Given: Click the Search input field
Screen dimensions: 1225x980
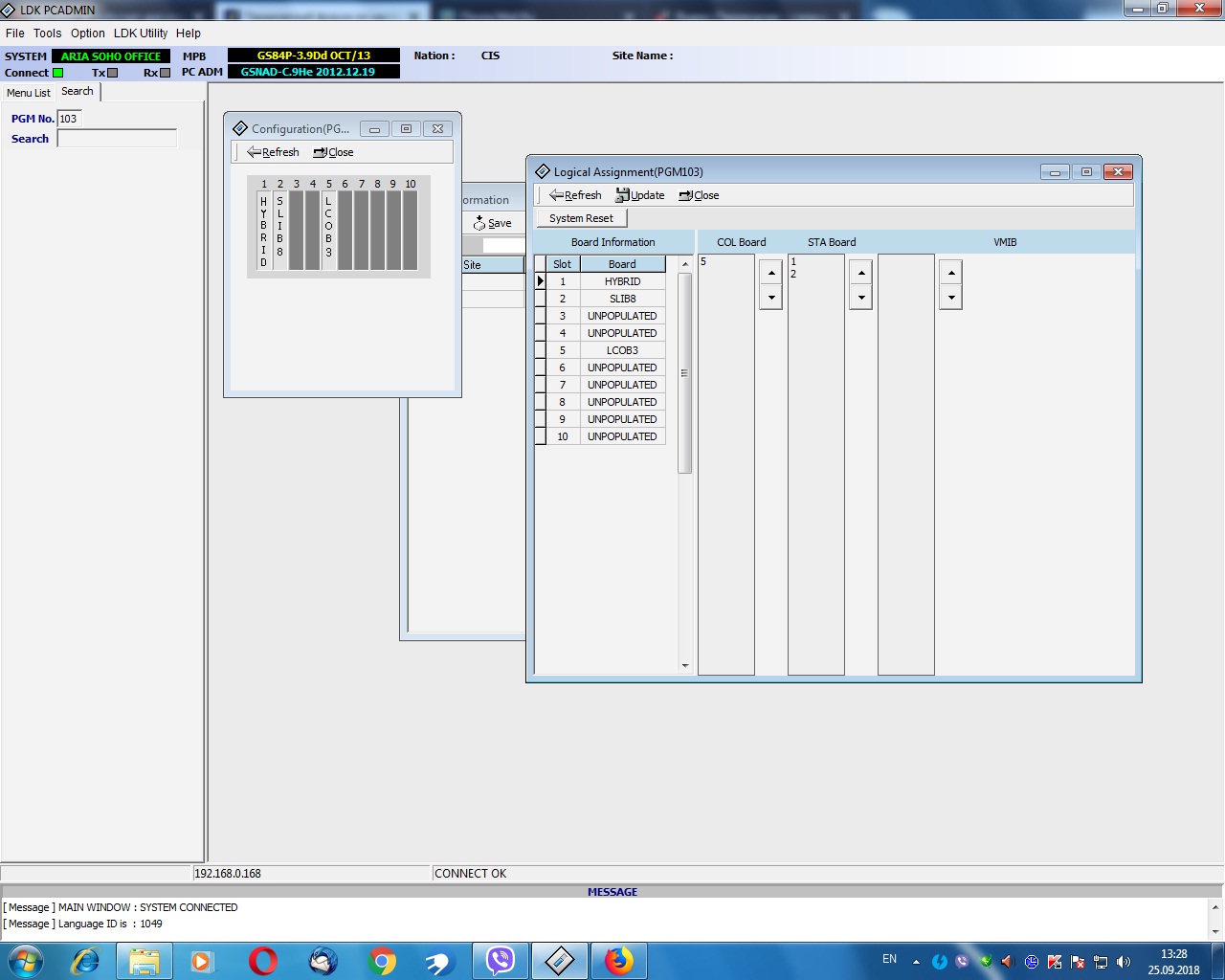Looking at the screenshot, I should point(117,139).
